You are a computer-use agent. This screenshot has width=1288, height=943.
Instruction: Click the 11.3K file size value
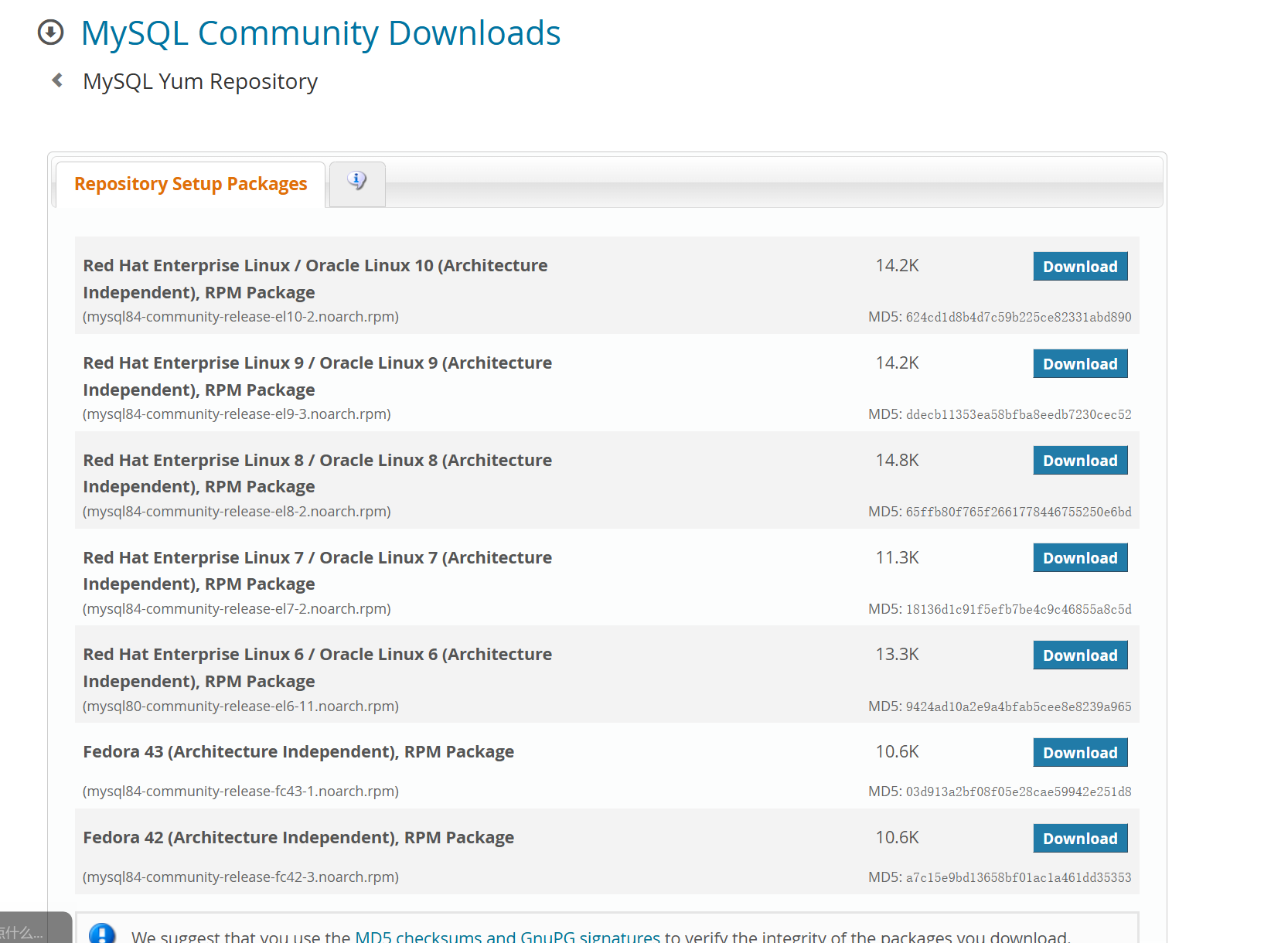coord(897,557)
